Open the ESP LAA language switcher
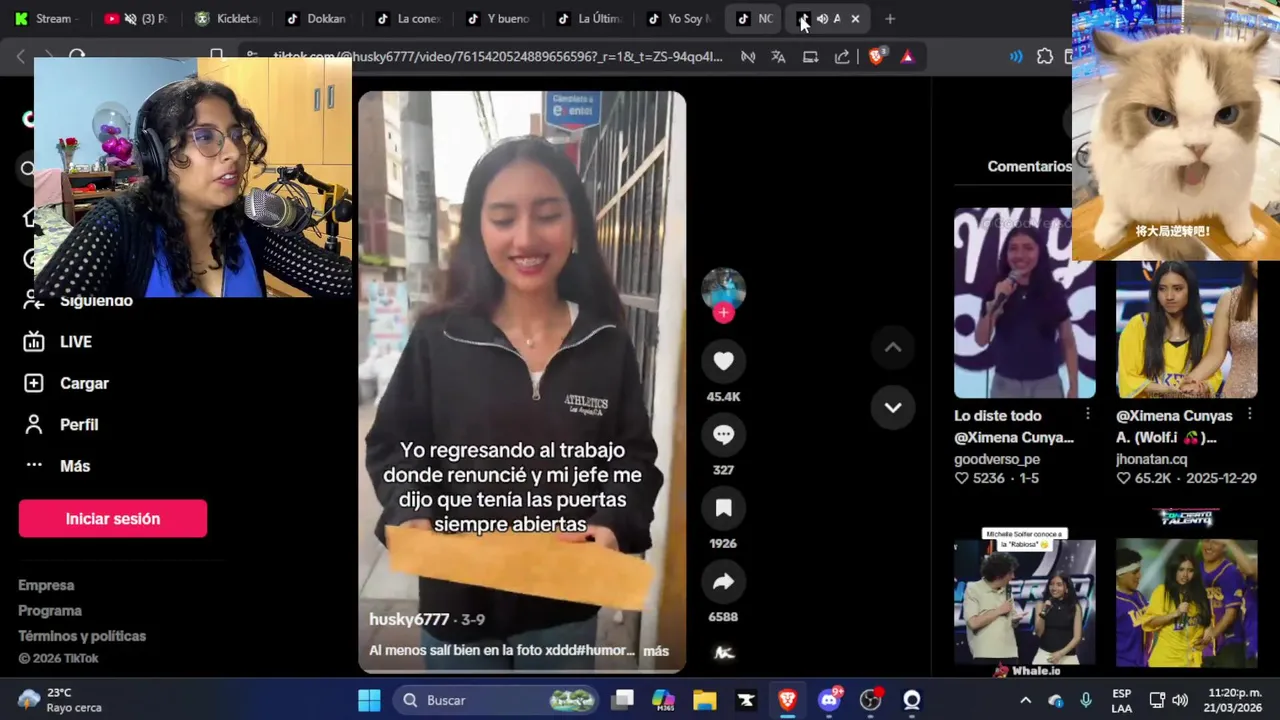1280x720 pixels. pos(1122,700)
